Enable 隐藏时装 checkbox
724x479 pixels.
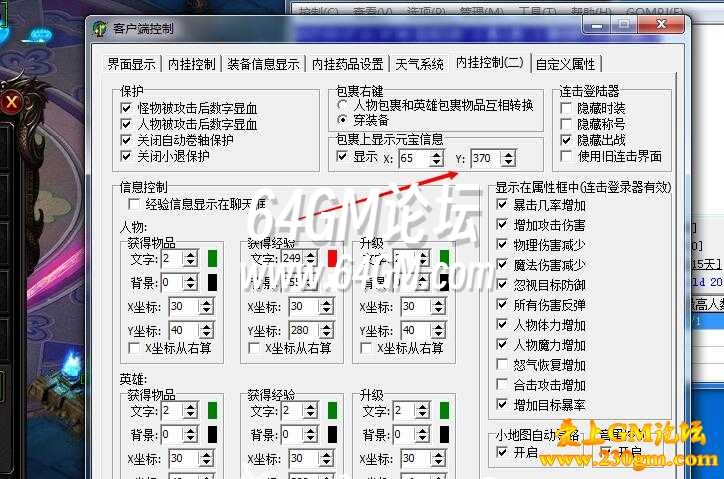566,108
